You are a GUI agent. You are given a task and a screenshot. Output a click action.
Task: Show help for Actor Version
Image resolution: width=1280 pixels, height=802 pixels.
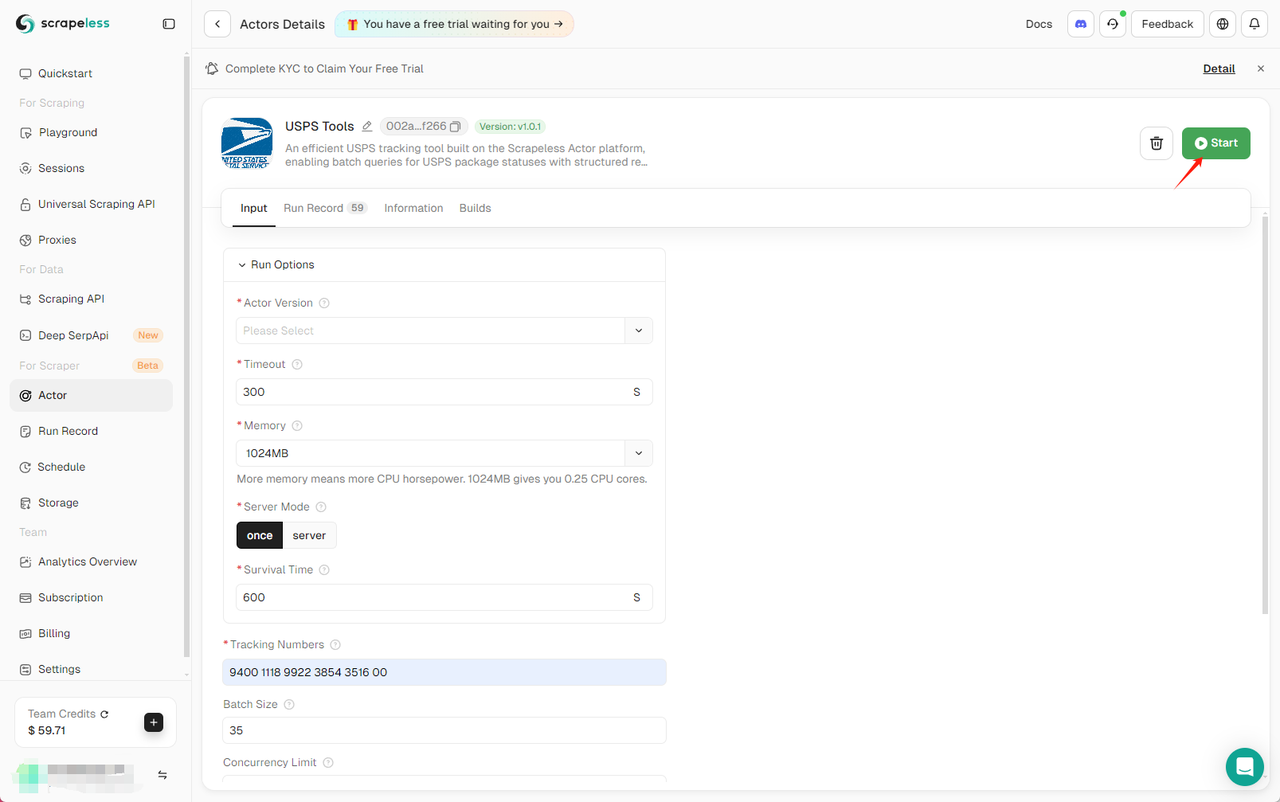pos(324,303)
